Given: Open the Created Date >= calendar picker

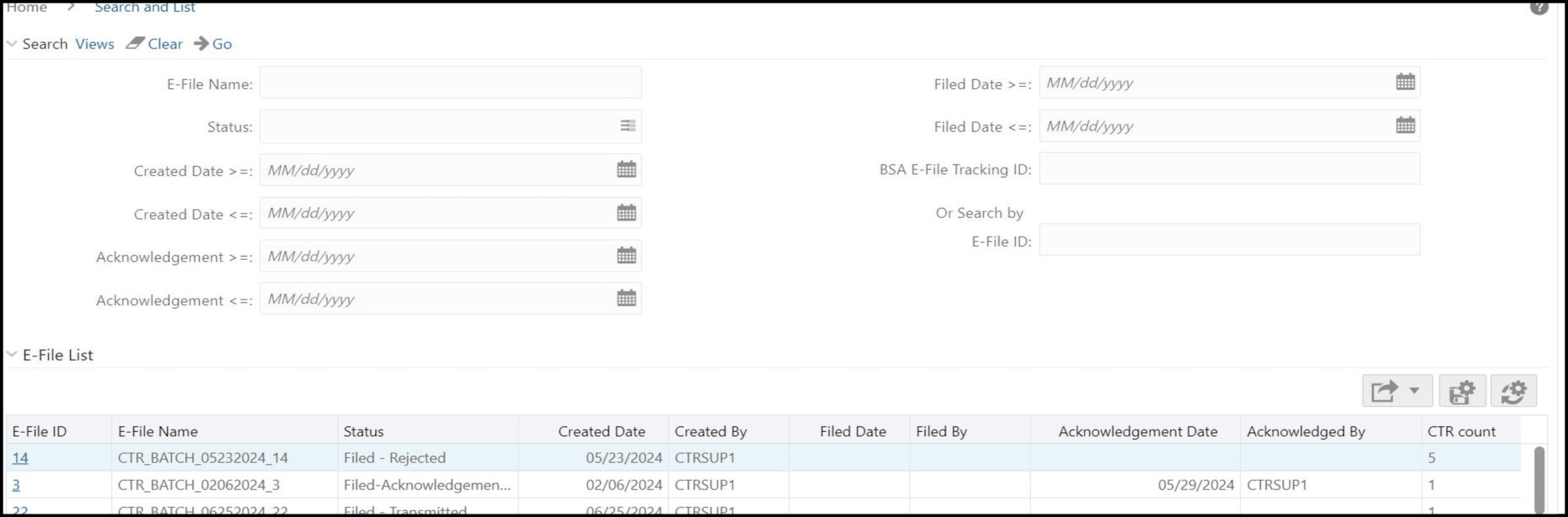Looking at the screenshot, I should 626,170.
